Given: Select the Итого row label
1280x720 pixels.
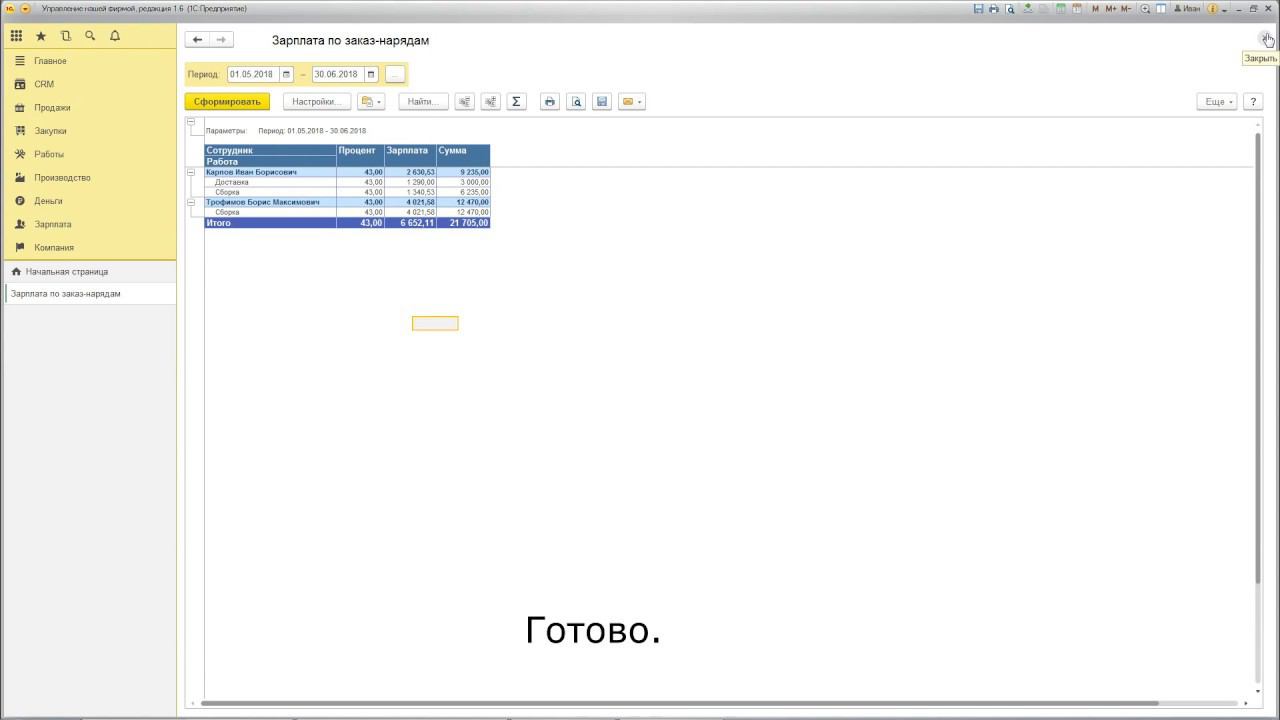Looking at the screenshot, I should coord(270,223).
